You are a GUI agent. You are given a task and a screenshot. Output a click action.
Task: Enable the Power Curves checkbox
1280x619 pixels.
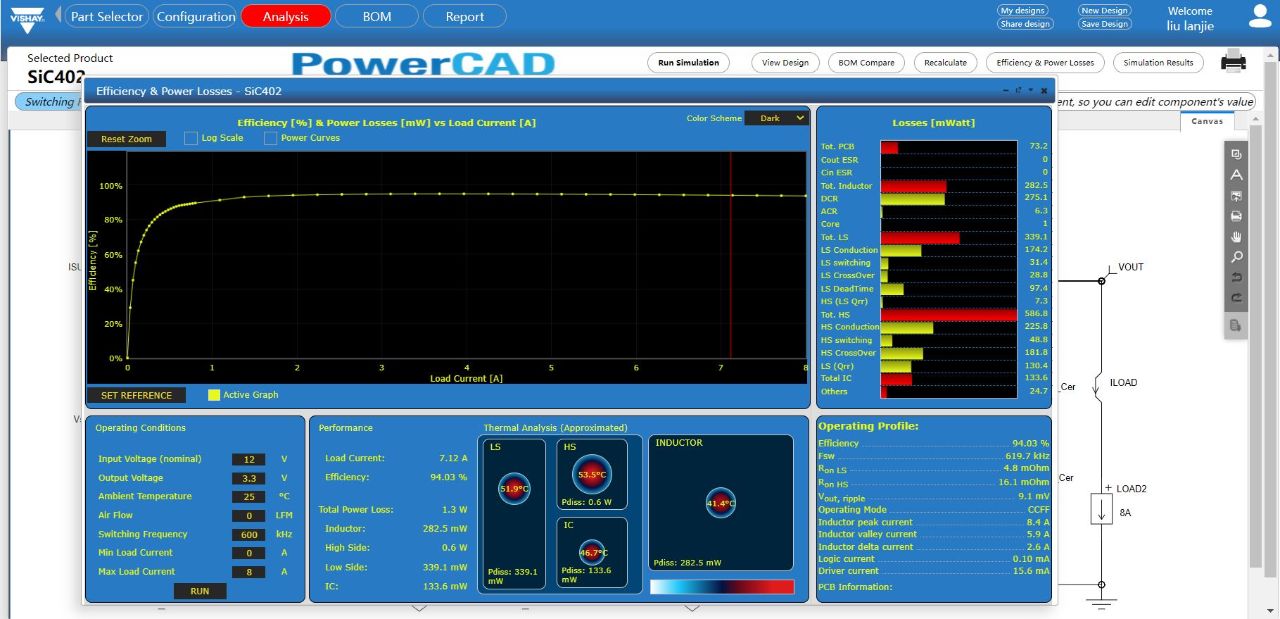pyautogui.click(x=270, y=139)
